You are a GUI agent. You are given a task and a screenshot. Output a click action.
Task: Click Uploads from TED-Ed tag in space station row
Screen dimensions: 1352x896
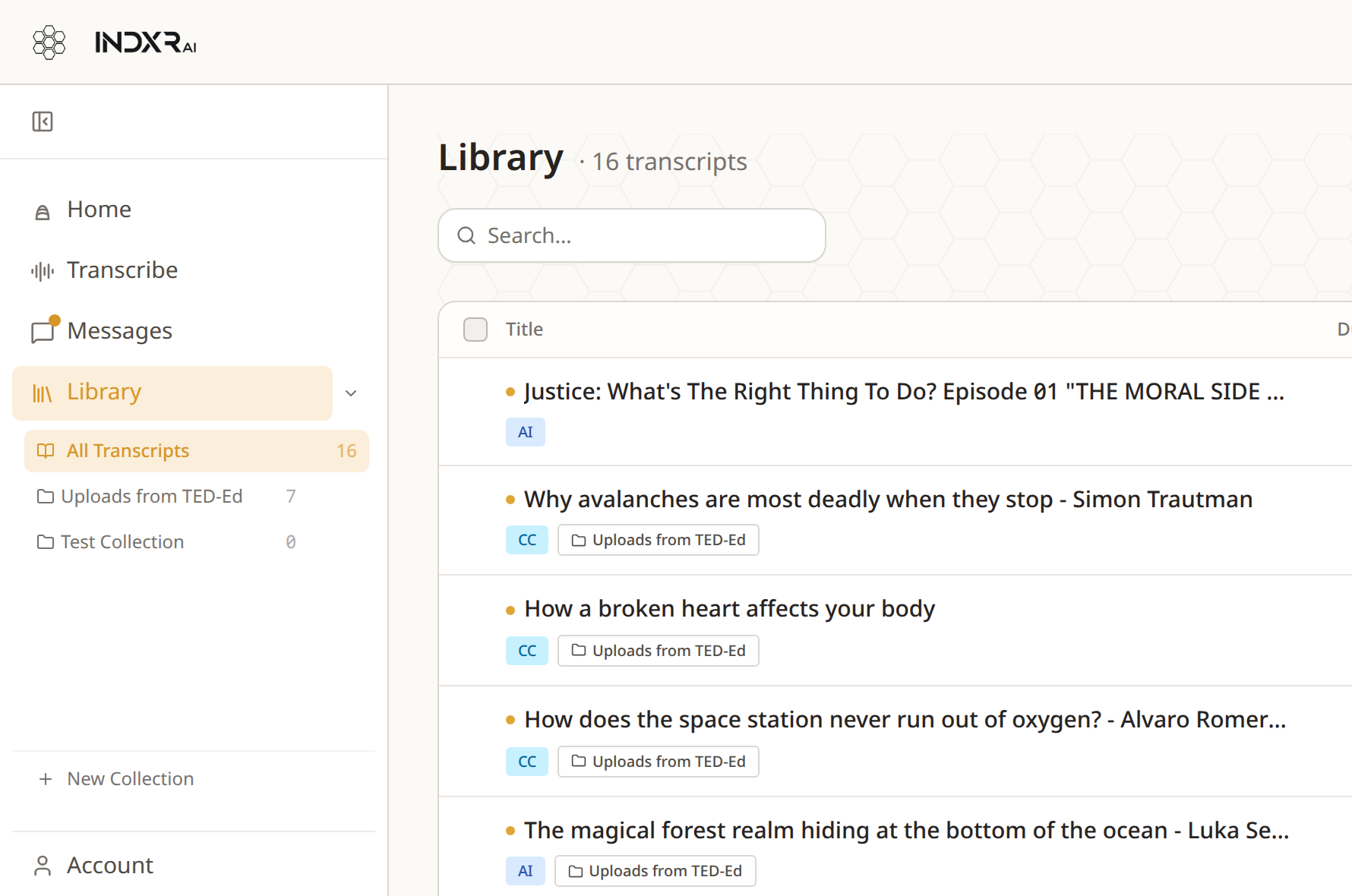click(659, 762)
